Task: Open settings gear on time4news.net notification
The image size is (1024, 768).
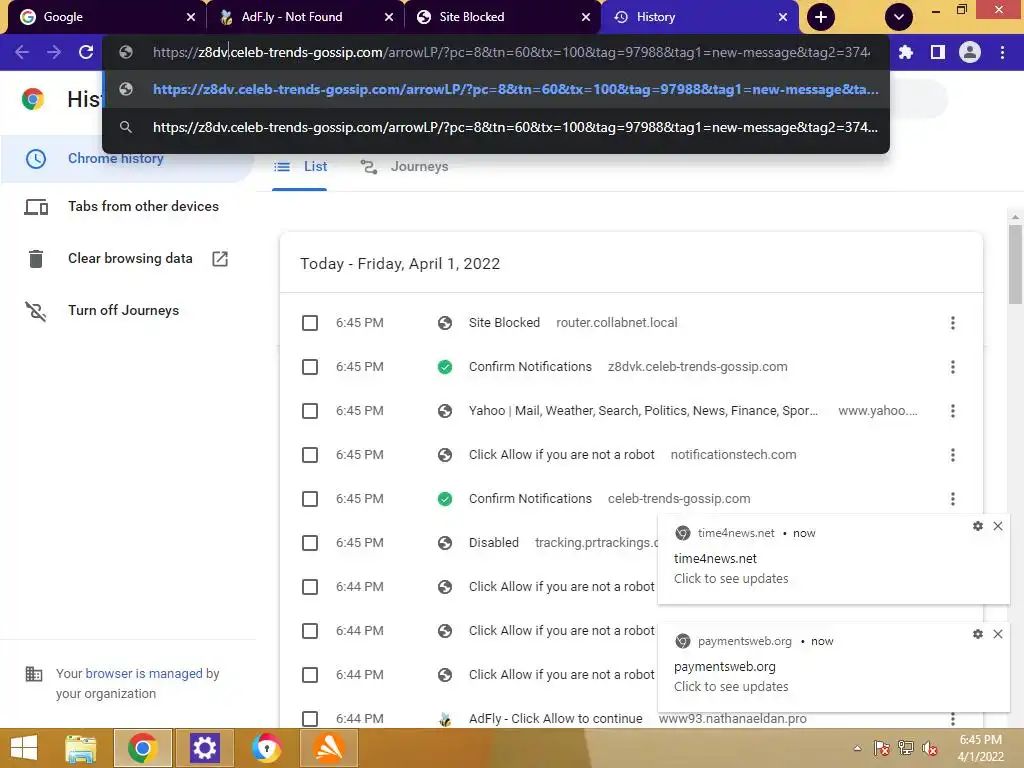Action: 978,526
